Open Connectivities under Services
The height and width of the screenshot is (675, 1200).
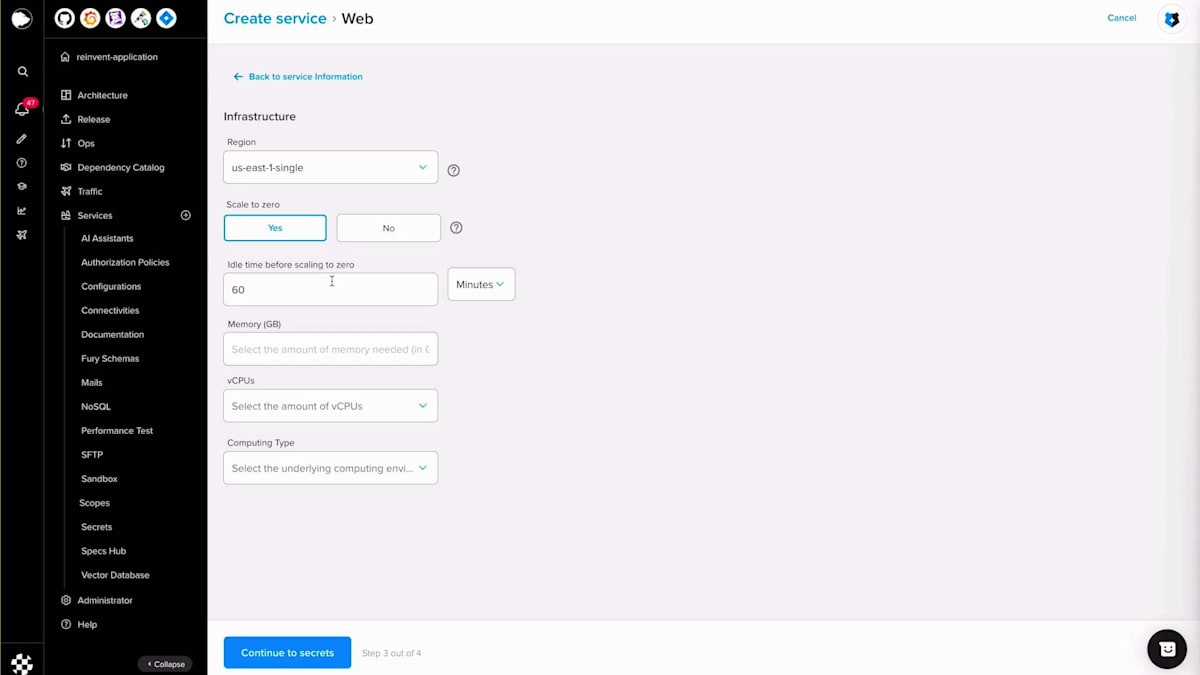click(110, 310)
